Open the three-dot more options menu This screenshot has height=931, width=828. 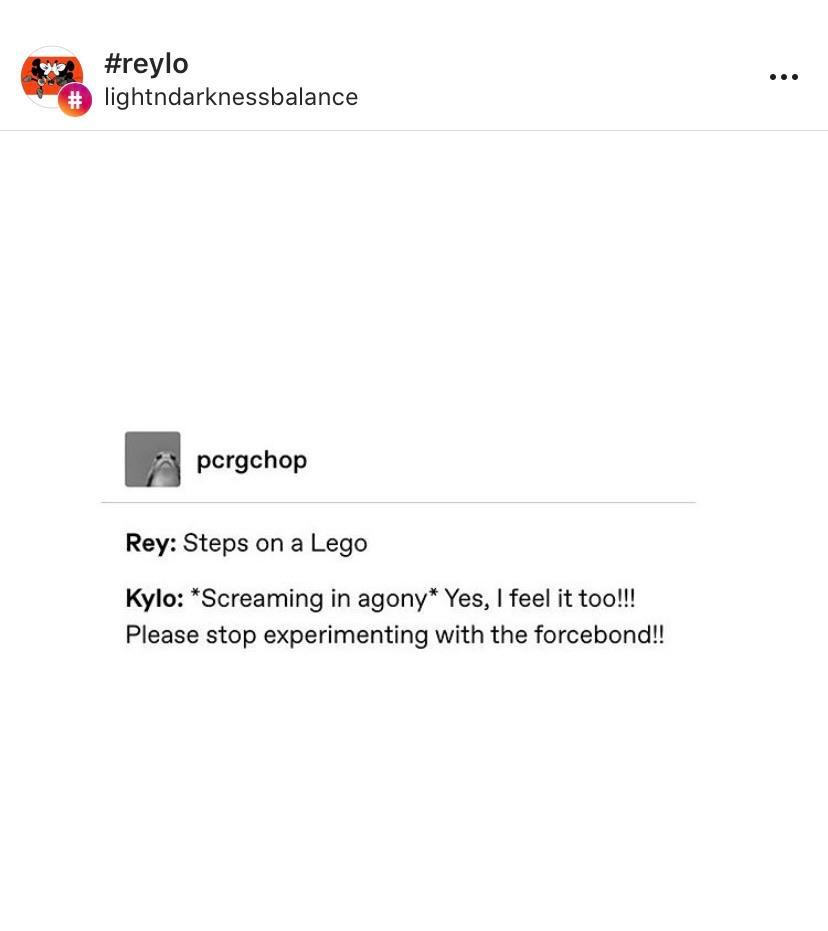point(783,77)
